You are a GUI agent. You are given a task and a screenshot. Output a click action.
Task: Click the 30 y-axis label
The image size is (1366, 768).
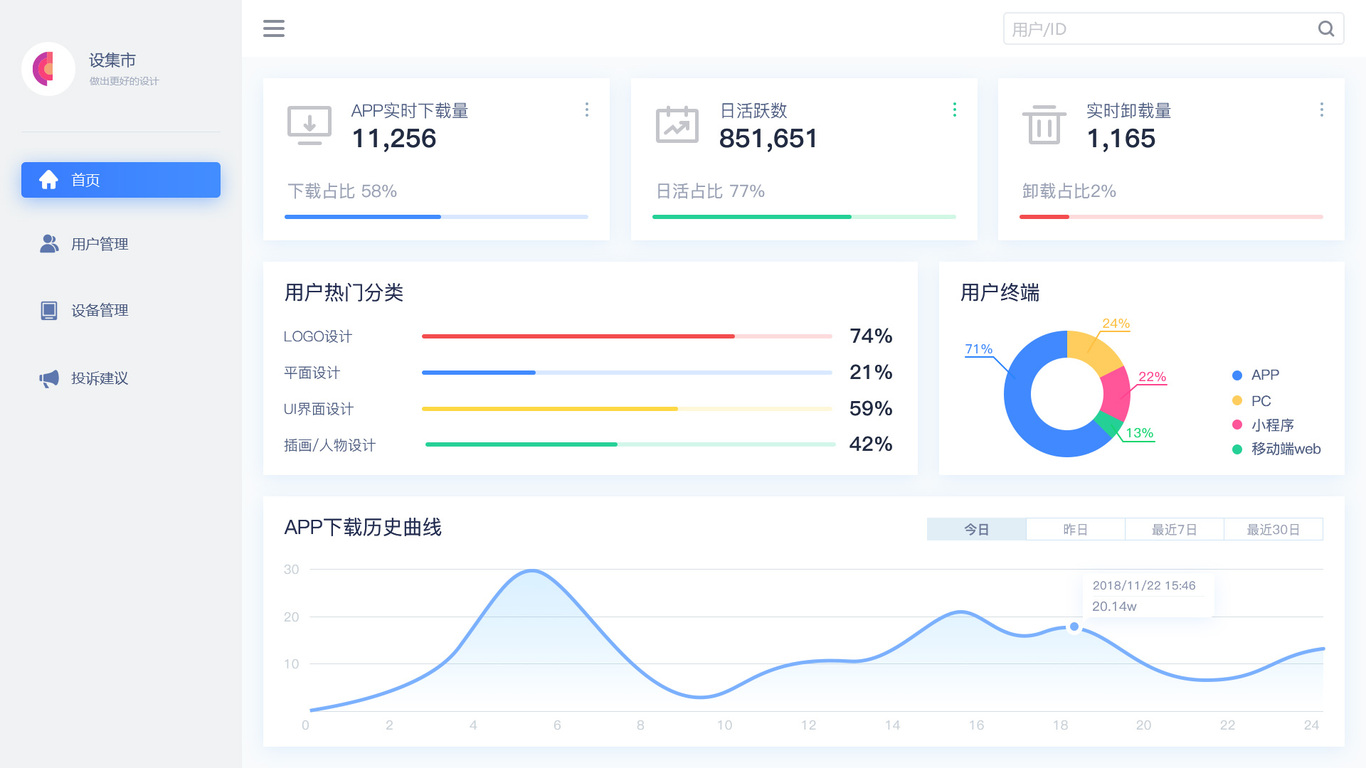pyautogui.click(x=292, y=570)
